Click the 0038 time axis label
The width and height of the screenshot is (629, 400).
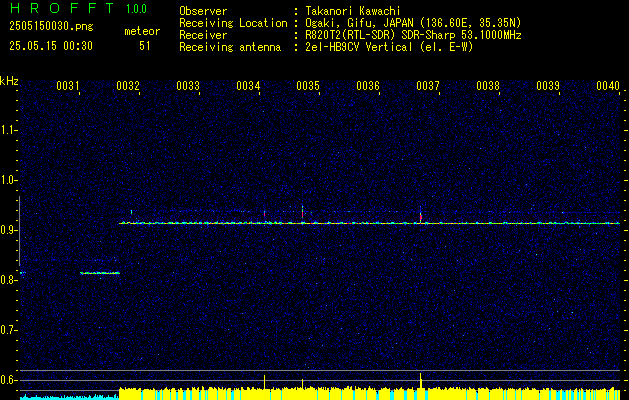tap(488, 86)
